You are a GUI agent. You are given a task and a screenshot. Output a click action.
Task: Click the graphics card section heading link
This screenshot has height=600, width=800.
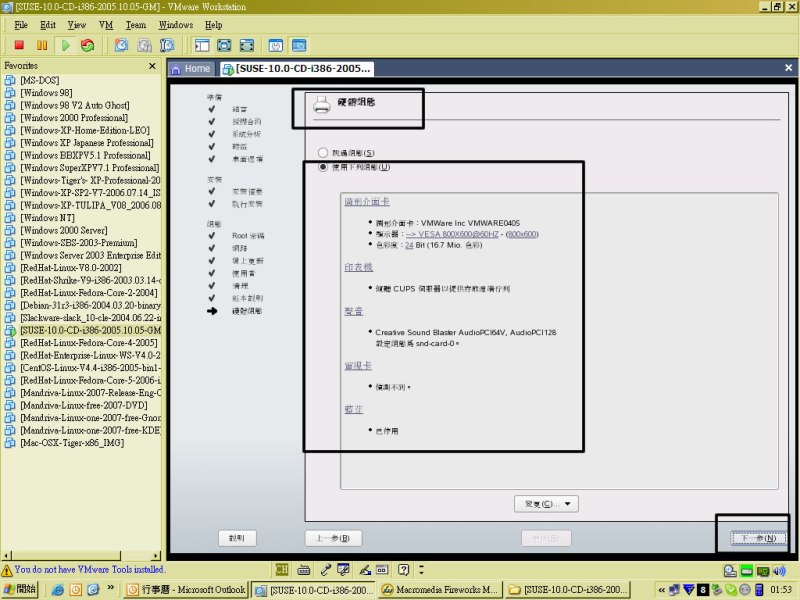point(367,202)
